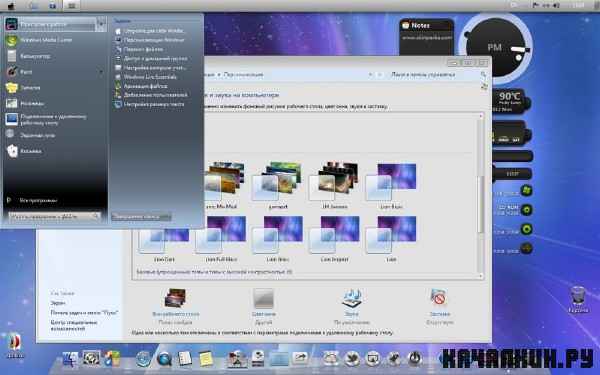
Task: Choose Windows Live Essentials in Start menu
Action: tap(146, 77)
